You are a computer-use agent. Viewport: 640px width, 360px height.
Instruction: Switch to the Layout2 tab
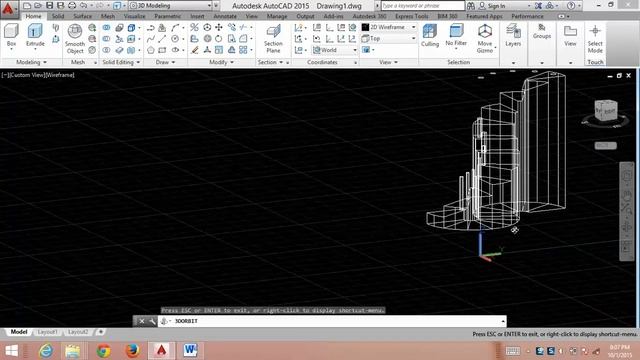pos(78,332)
